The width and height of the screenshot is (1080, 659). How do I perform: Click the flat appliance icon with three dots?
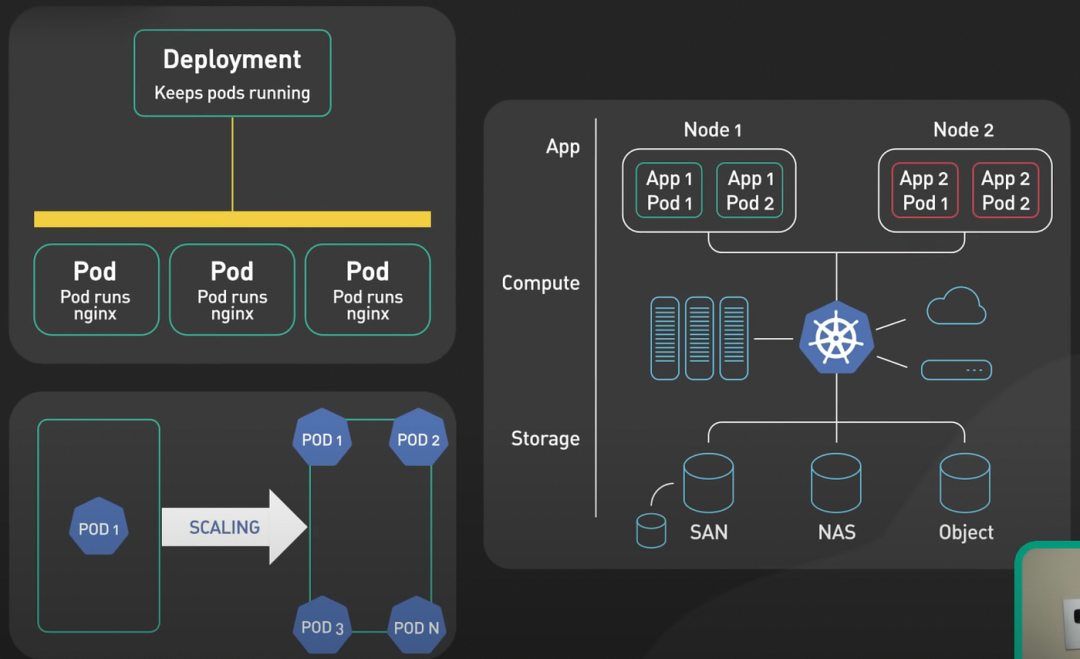[956, 370]
